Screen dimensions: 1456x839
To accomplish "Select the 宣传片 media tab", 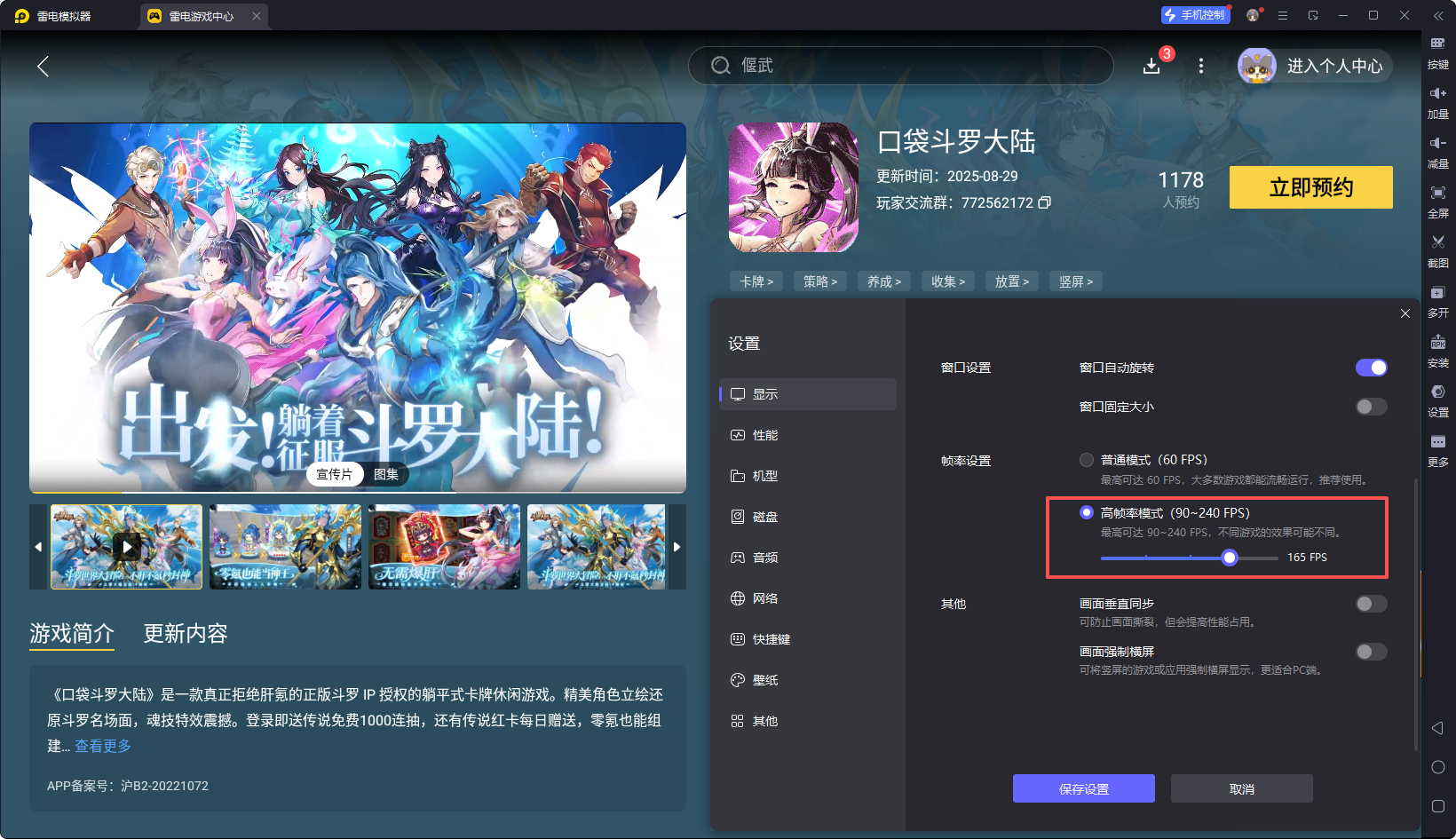I will pos(335,474).
